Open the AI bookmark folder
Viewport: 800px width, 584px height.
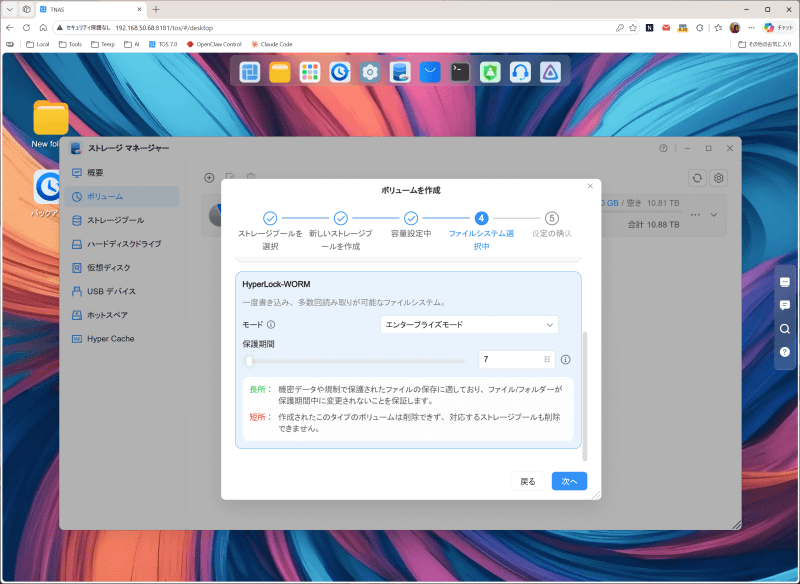click(x=132, y=44)
